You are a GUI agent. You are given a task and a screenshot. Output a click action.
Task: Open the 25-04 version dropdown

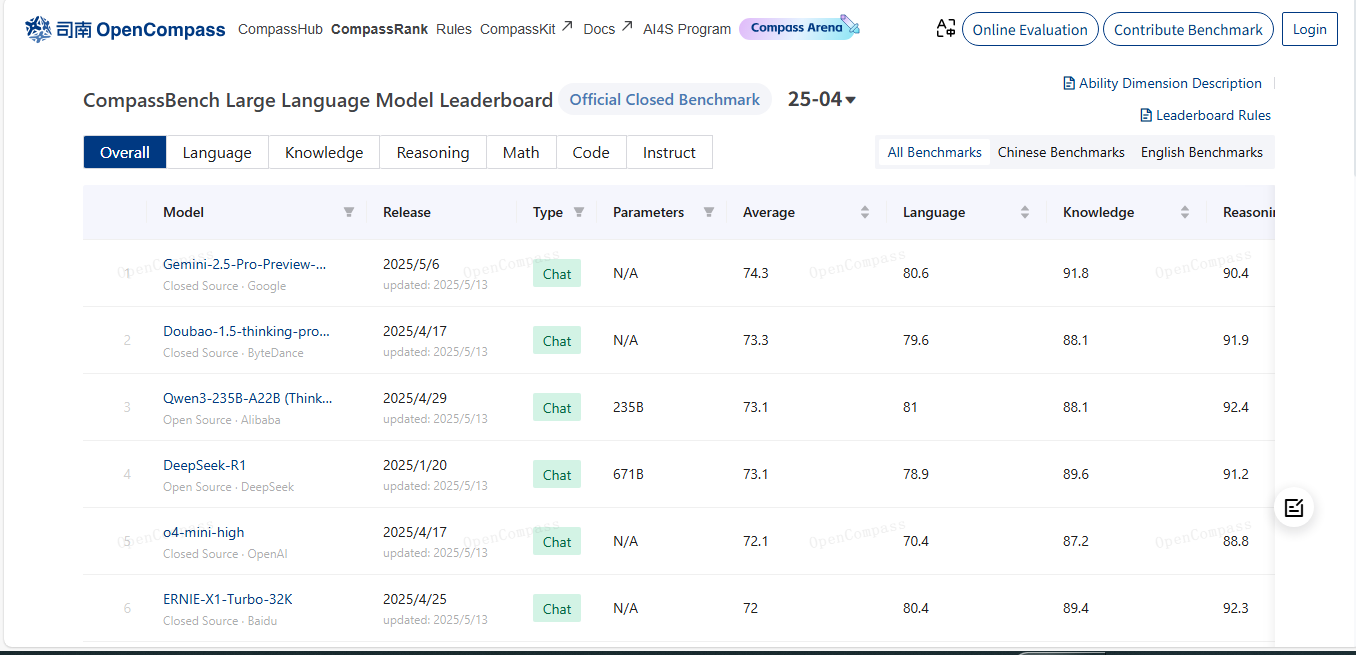(822, 99)
